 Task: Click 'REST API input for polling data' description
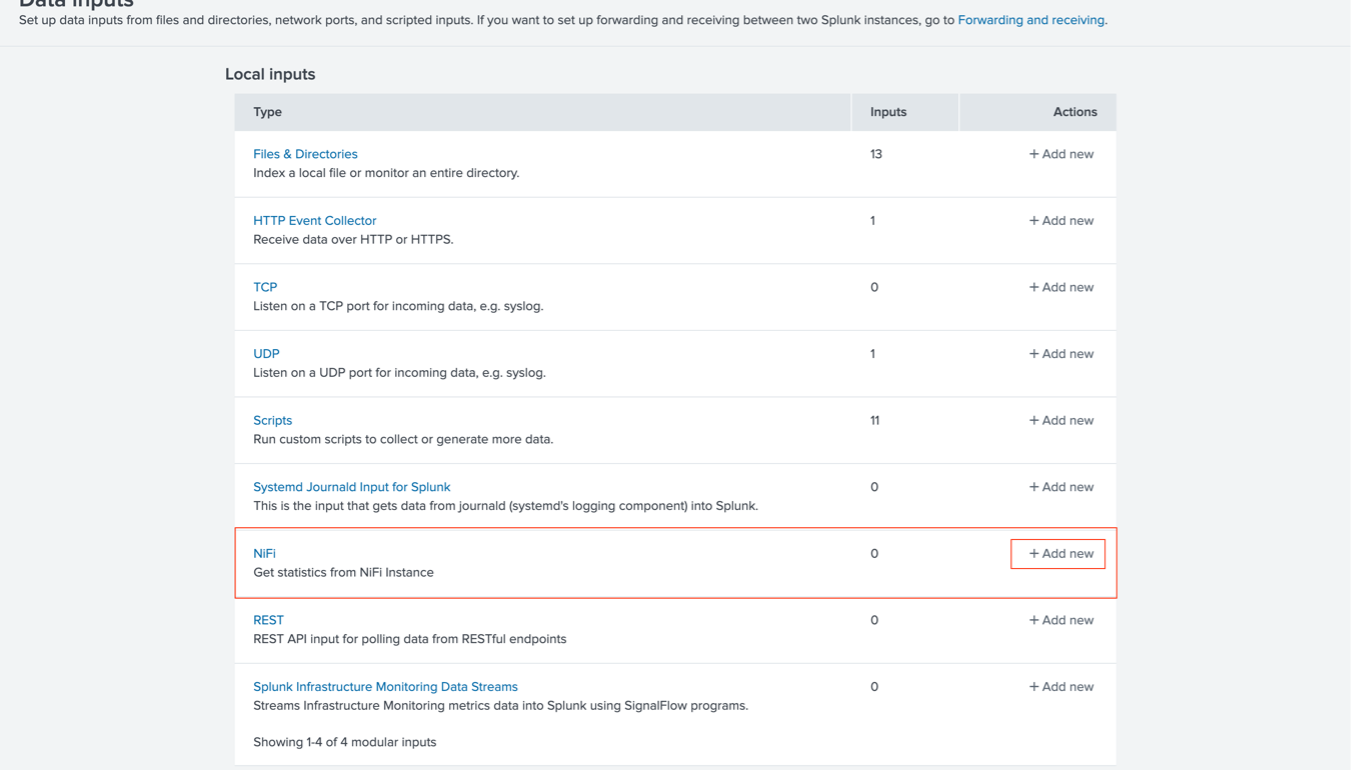[410, 639]
